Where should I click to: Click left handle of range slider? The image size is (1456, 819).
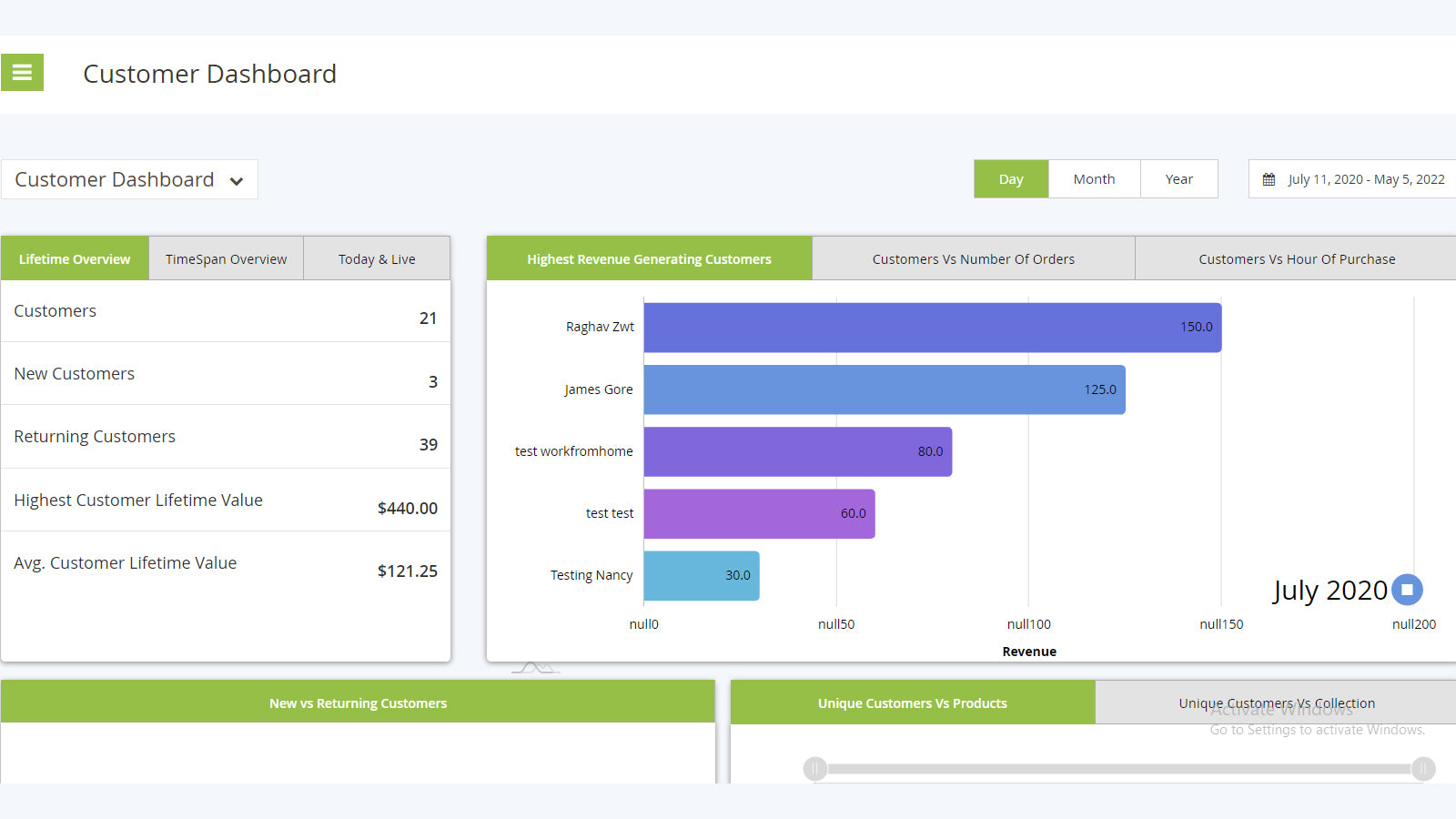click(x=815, y=769)
